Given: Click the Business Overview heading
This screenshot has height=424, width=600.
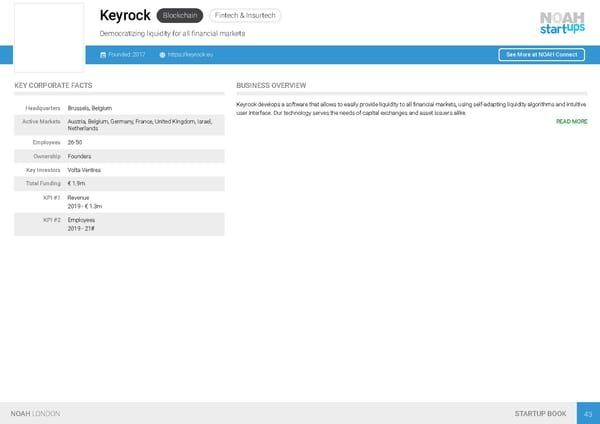Looking at the screenshot, I should click(271, 86).
